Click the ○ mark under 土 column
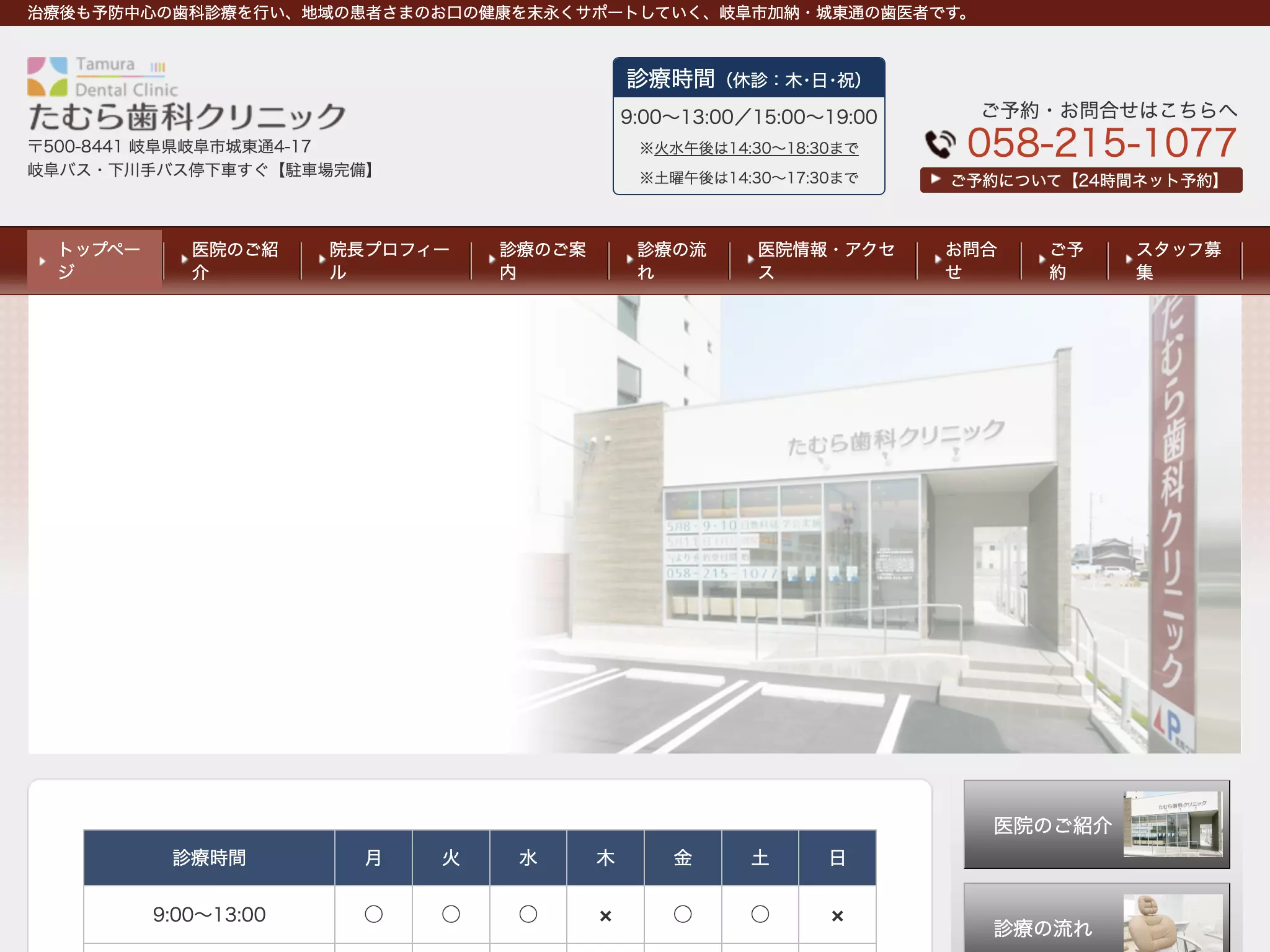 point(760,914)
